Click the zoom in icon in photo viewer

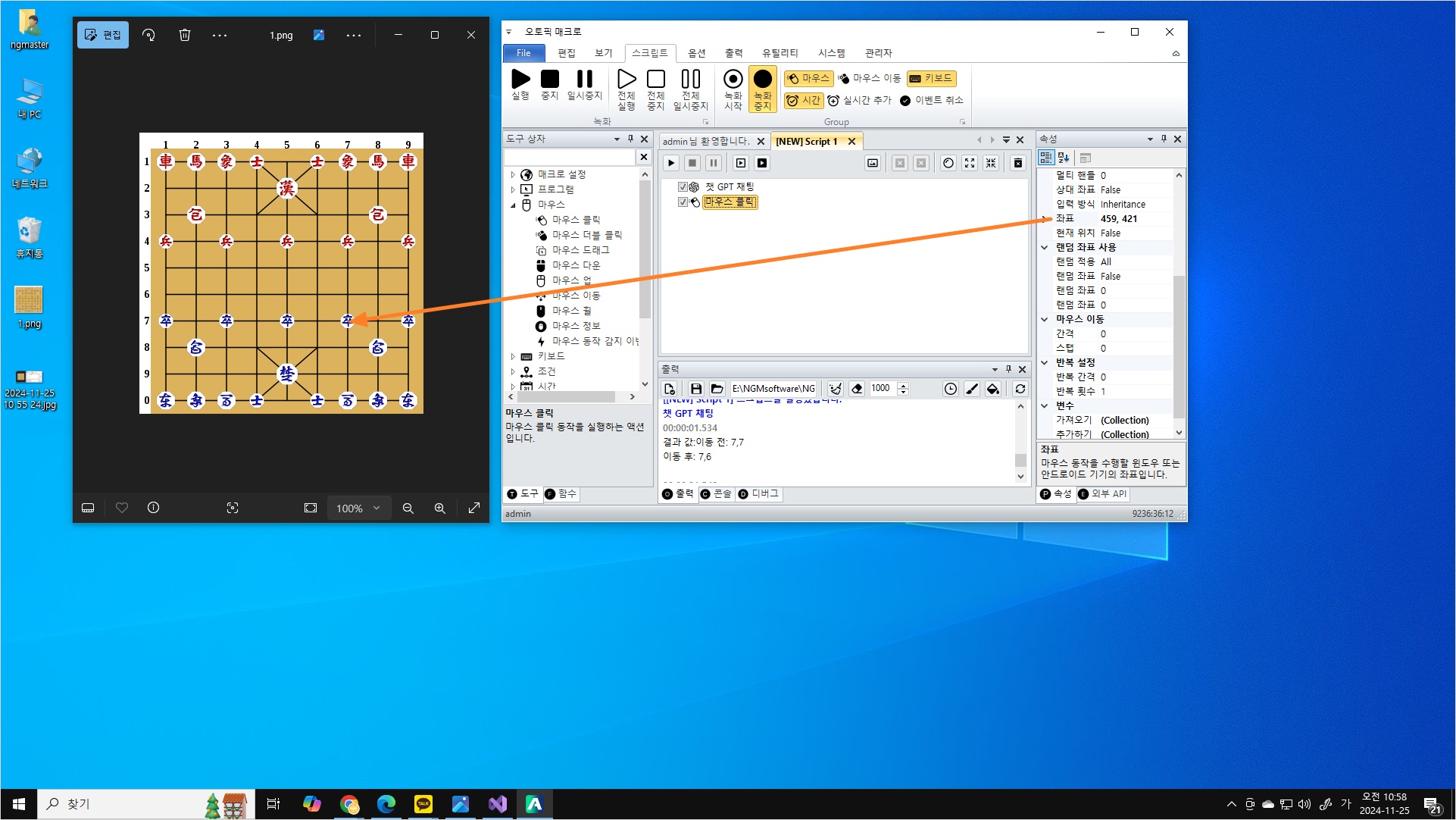click(439, 509)
